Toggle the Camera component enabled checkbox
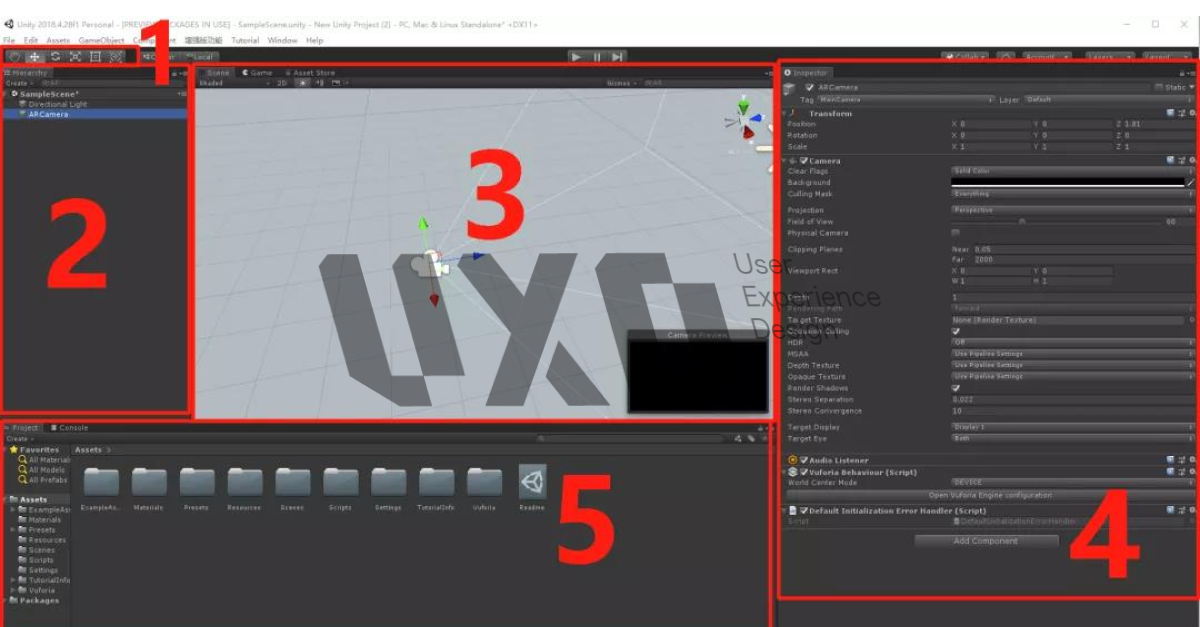Viewport: 1200px width, 627px height. pos(803,161)
